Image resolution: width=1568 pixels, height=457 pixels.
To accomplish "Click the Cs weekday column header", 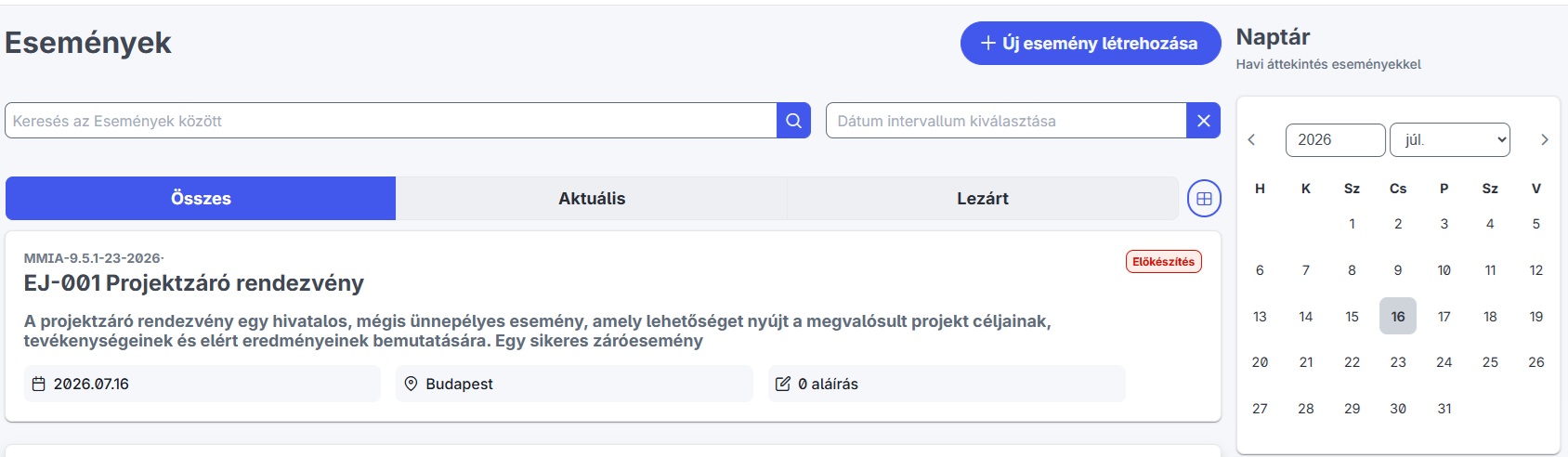I will (x=1398, y=189).
